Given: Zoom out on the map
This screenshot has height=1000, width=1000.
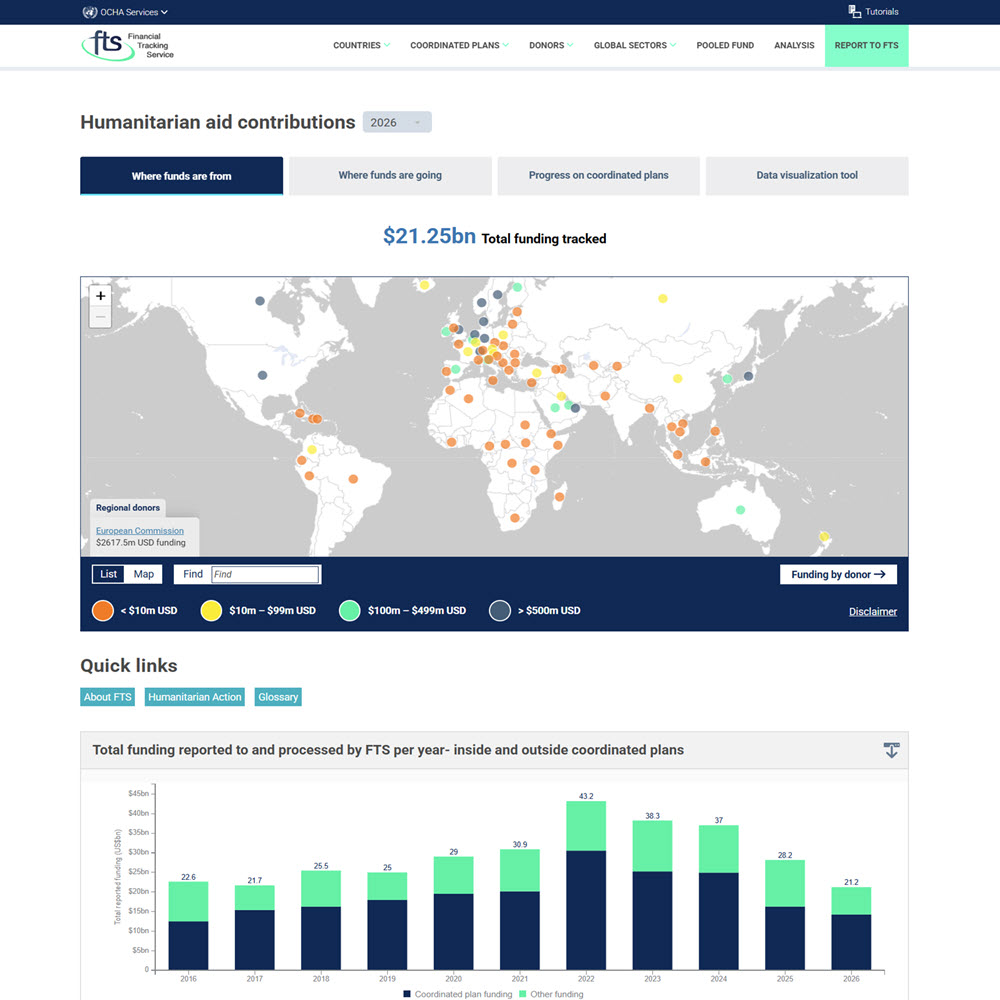Looking at the screenshot, I should pyautogui.click(x=100, y=317).
